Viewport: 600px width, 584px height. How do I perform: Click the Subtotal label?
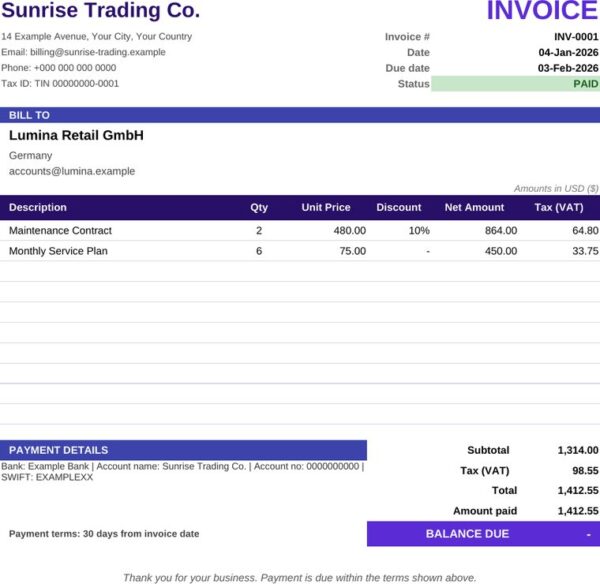(x=488, y=450)
